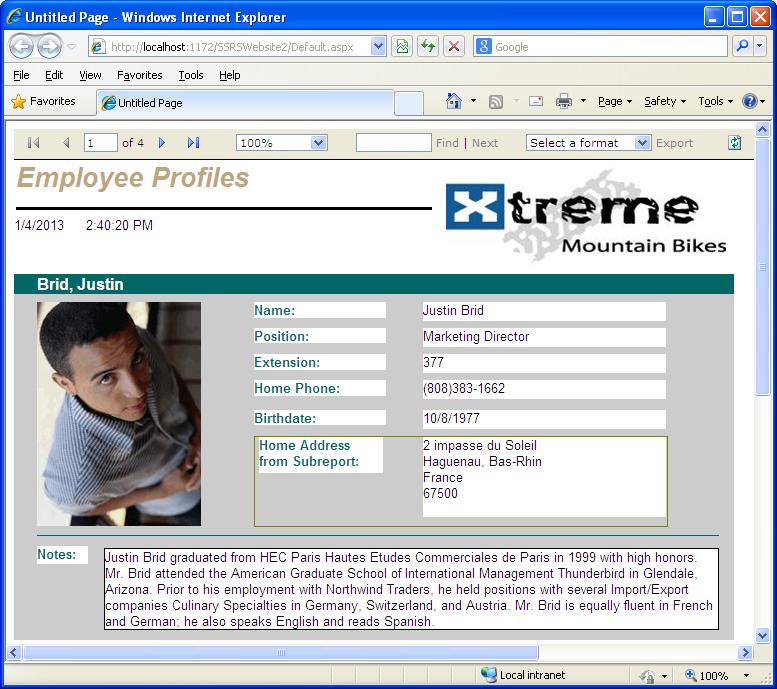Open the Edit menu
Image resolution: width=777 pixels, height=689 pixels.
point(54,75)
